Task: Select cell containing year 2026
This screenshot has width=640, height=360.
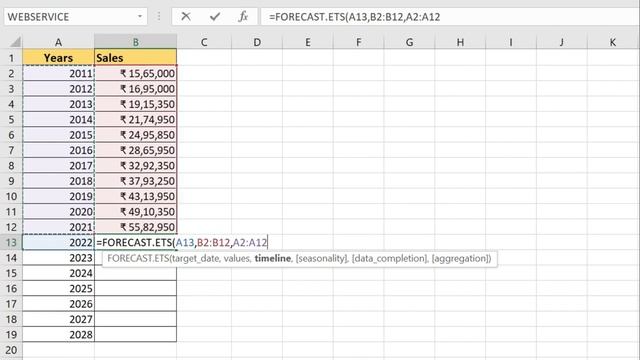Action: point(58,304)
